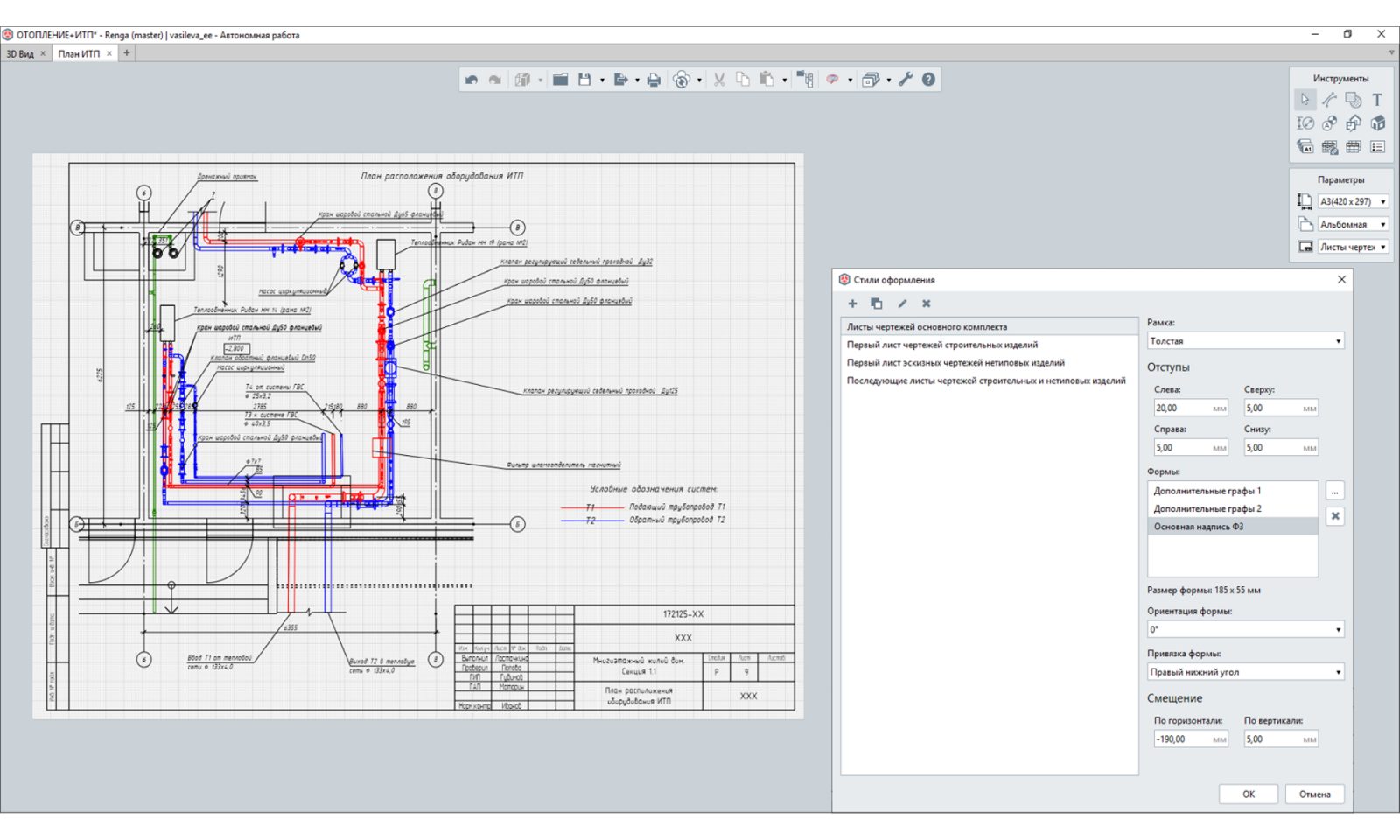This screenshot has height=840, width=1400.
Task: Click the print icon in the toolbar
Action: coord(654,80)
